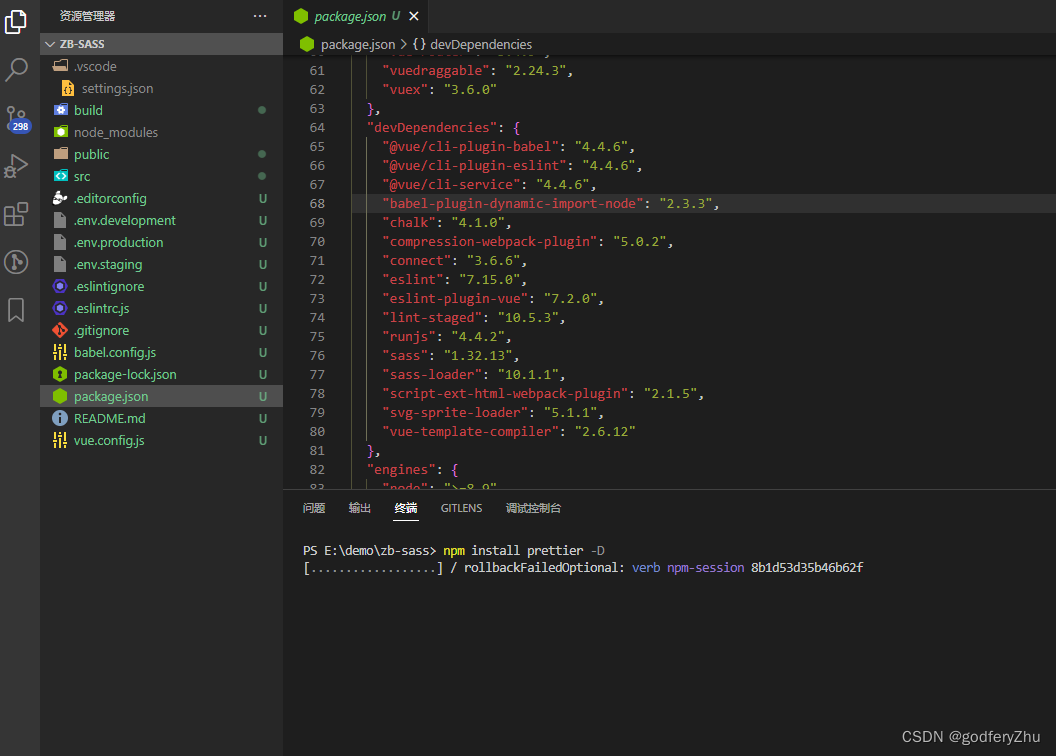Screen dimensions: 1056x756
Task: Click the node_modules folder icon
Action: tap(61, 132)
